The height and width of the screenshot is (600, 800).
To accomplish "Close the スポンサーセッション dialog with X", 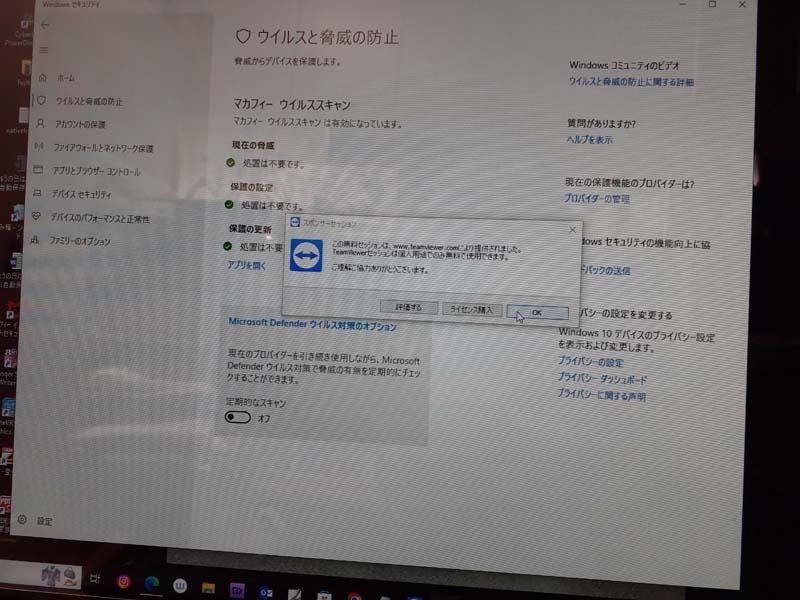I will click(572, 230).
